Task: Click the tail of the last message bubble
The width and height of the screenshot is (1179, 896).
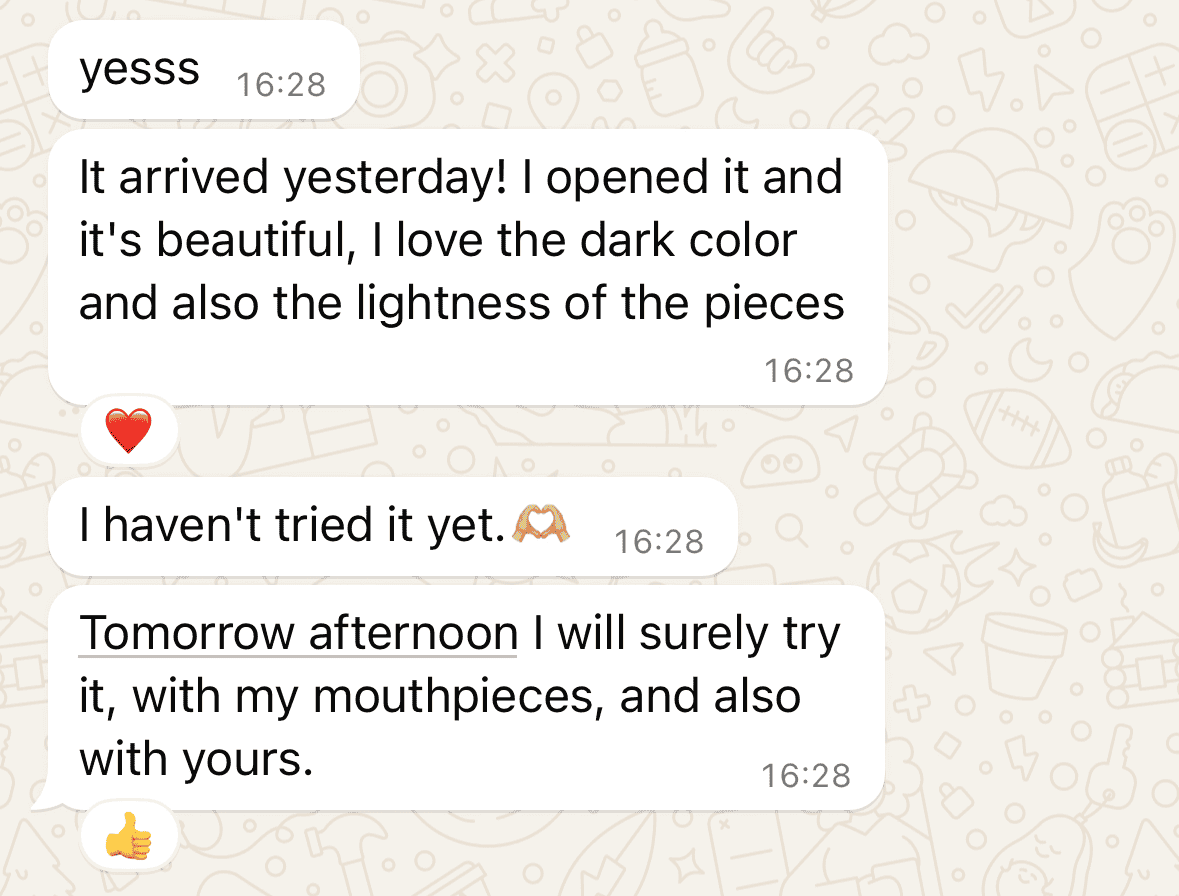Action: pyautogui.click(x=40, y=802)
